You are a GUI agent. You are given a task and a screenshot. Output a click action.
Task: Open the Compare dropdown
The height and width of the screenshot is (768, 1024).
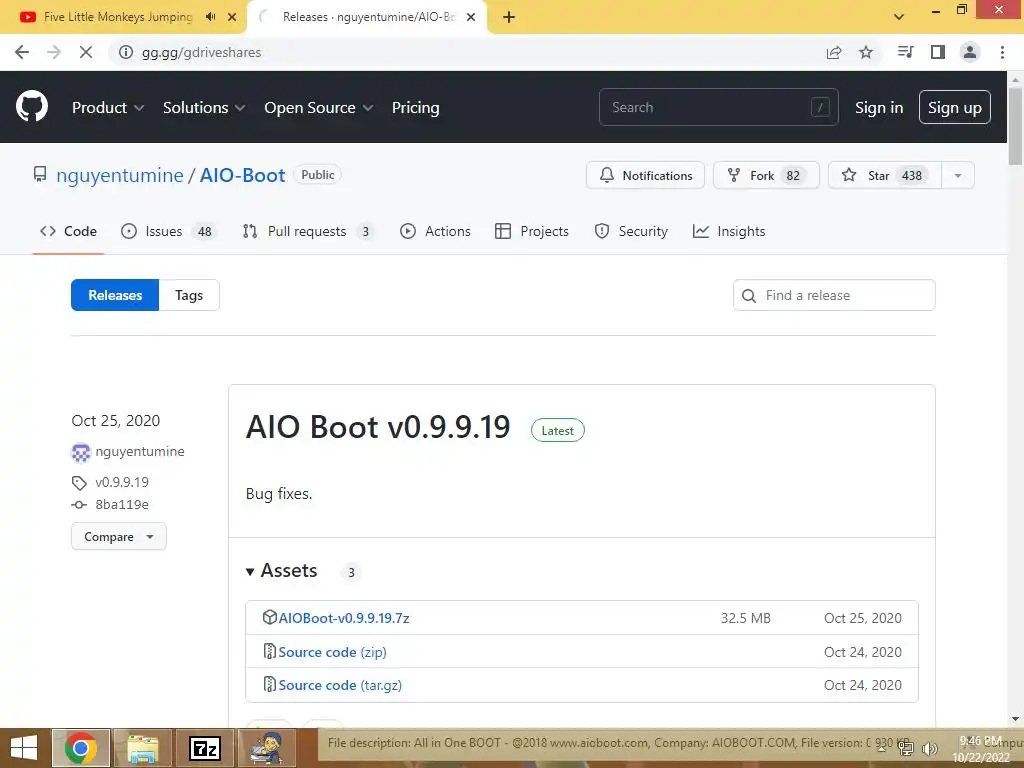119,536
